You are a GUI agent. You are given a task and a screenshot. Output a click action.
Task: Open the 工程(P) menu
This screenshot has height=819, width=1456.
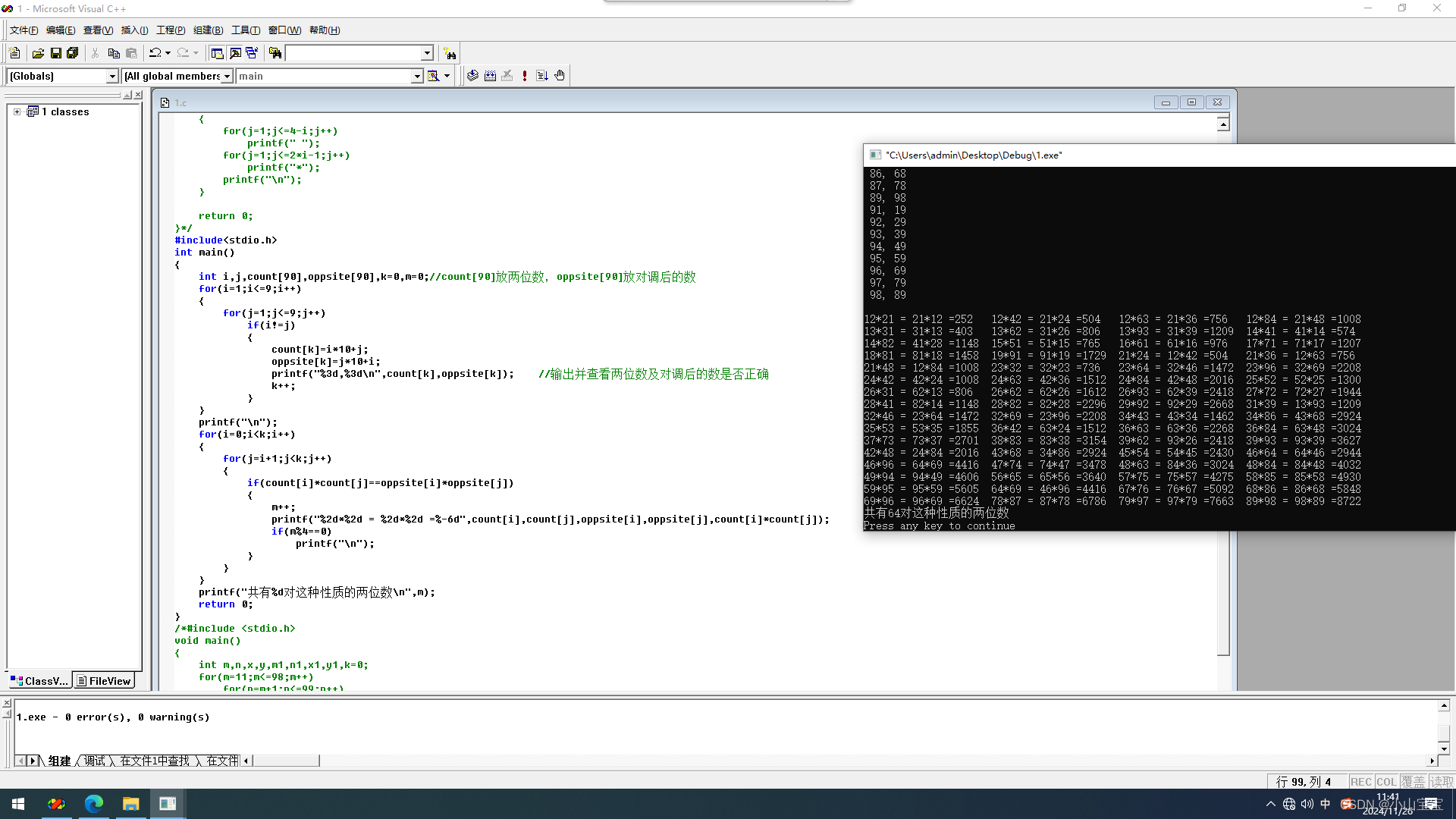[x=171, y=30]
